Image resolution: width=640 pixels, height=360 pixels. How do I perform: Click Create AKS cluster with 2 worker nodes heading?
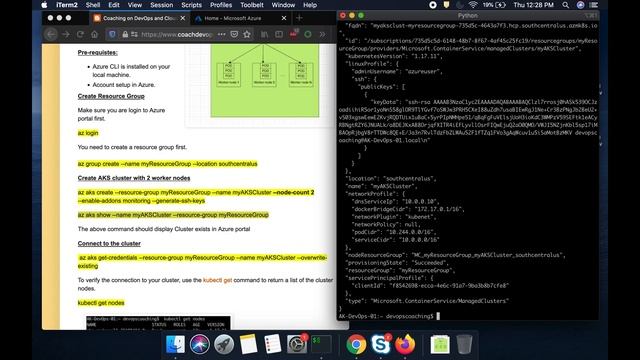coord(134,178)
